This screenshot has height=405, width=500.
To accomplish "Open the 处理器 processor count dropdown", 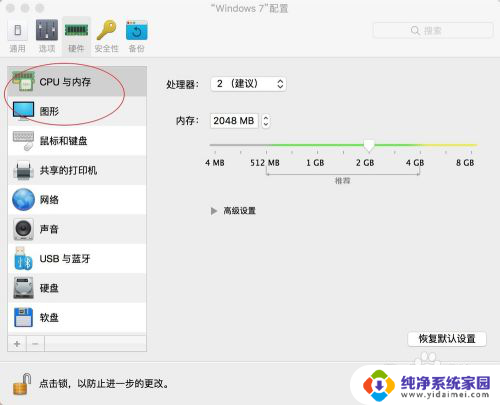I will (x=248, y=84).
